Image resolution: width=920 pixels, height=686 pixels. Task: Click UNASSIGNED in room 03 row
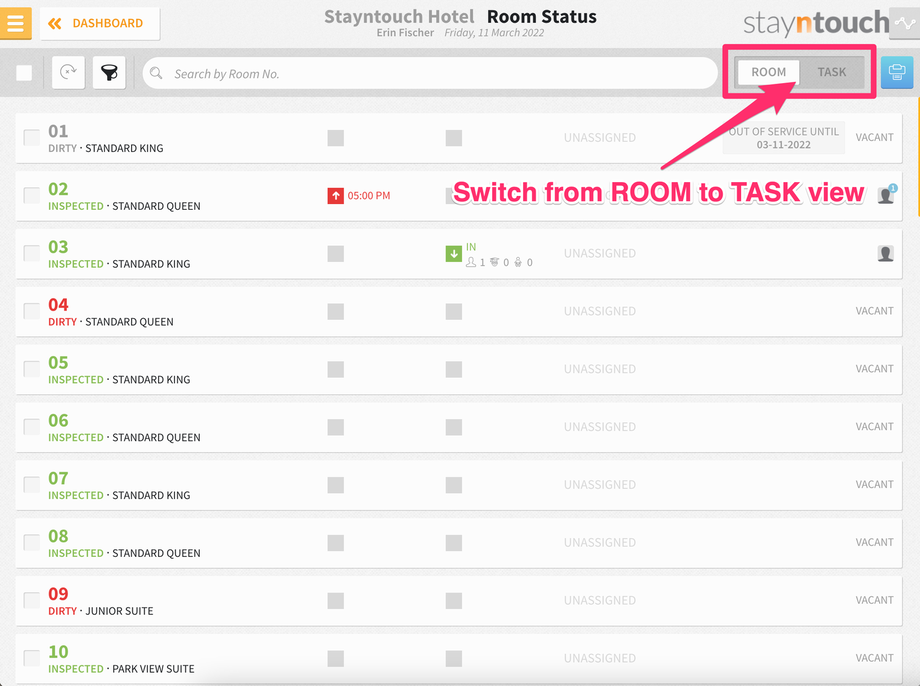pyautogui.click(x=600, y=253)
